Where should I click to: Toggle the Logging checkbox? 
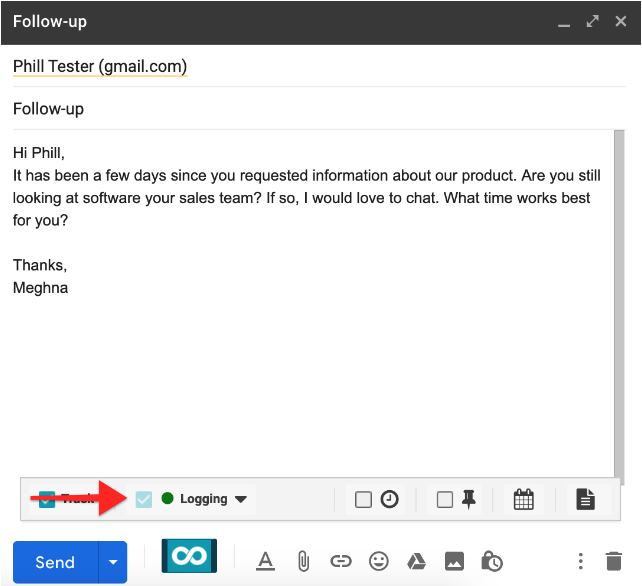tap(144, 499)
